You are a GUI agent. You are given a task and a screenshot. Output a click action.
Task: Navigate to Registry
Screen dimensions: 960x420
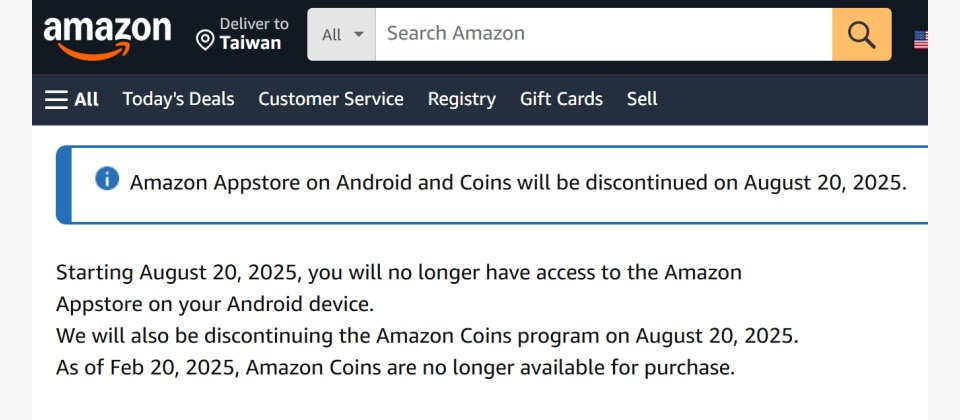click(462, 99)
